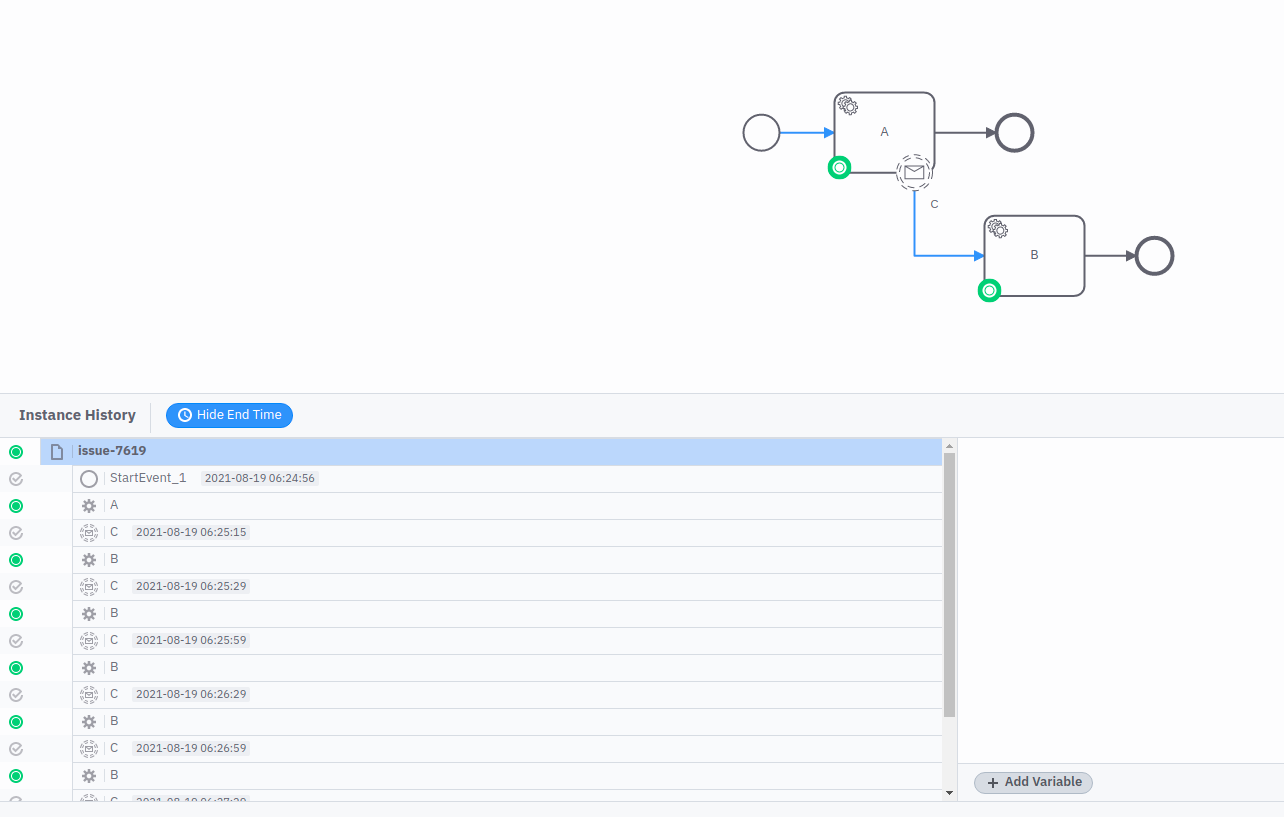Click the completed check icon for StartEvent_1

(x=16, y=479)
